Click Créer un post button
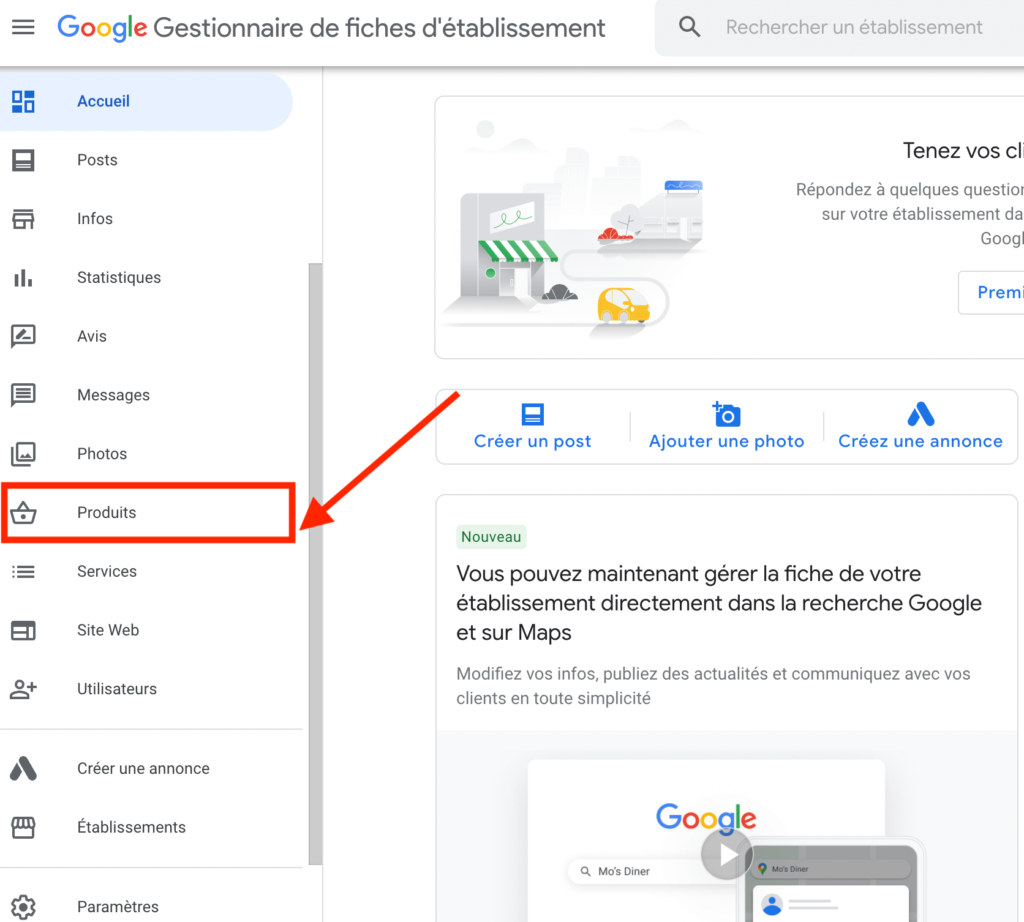 [x=532, y=427]
